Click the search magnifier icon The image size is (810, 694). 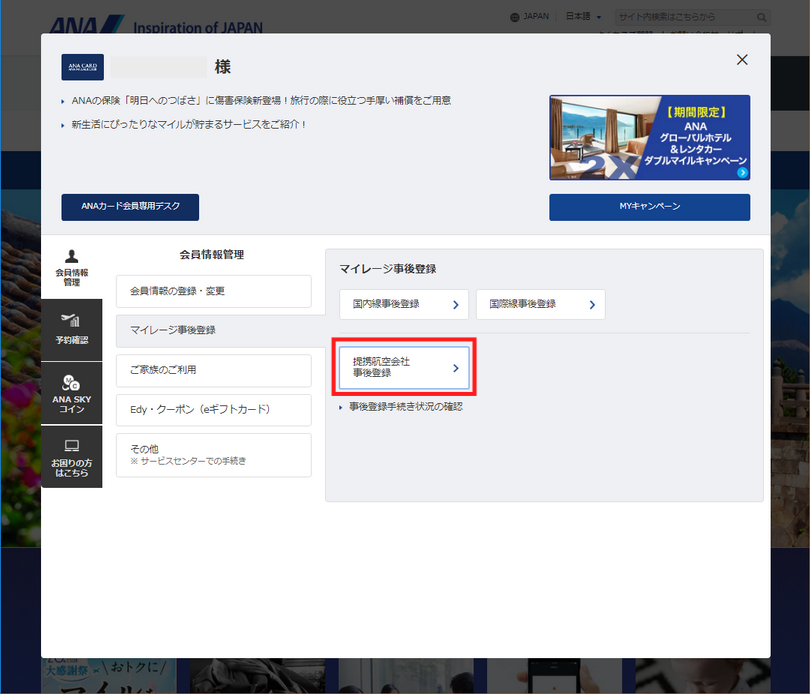(761, 18)
